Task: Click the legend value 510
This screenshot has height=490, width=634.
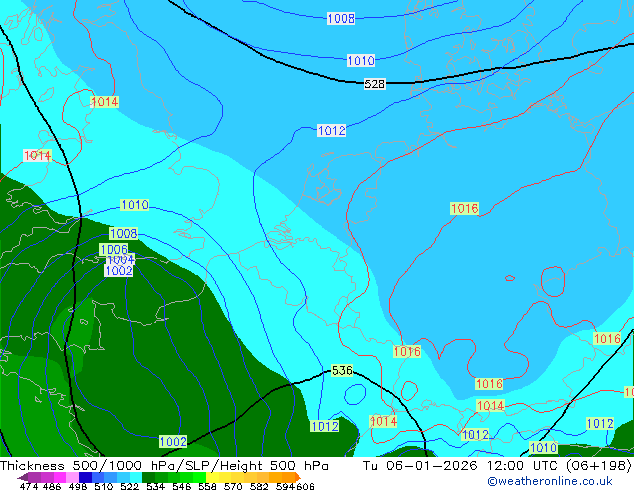Action: coord(104,486)
